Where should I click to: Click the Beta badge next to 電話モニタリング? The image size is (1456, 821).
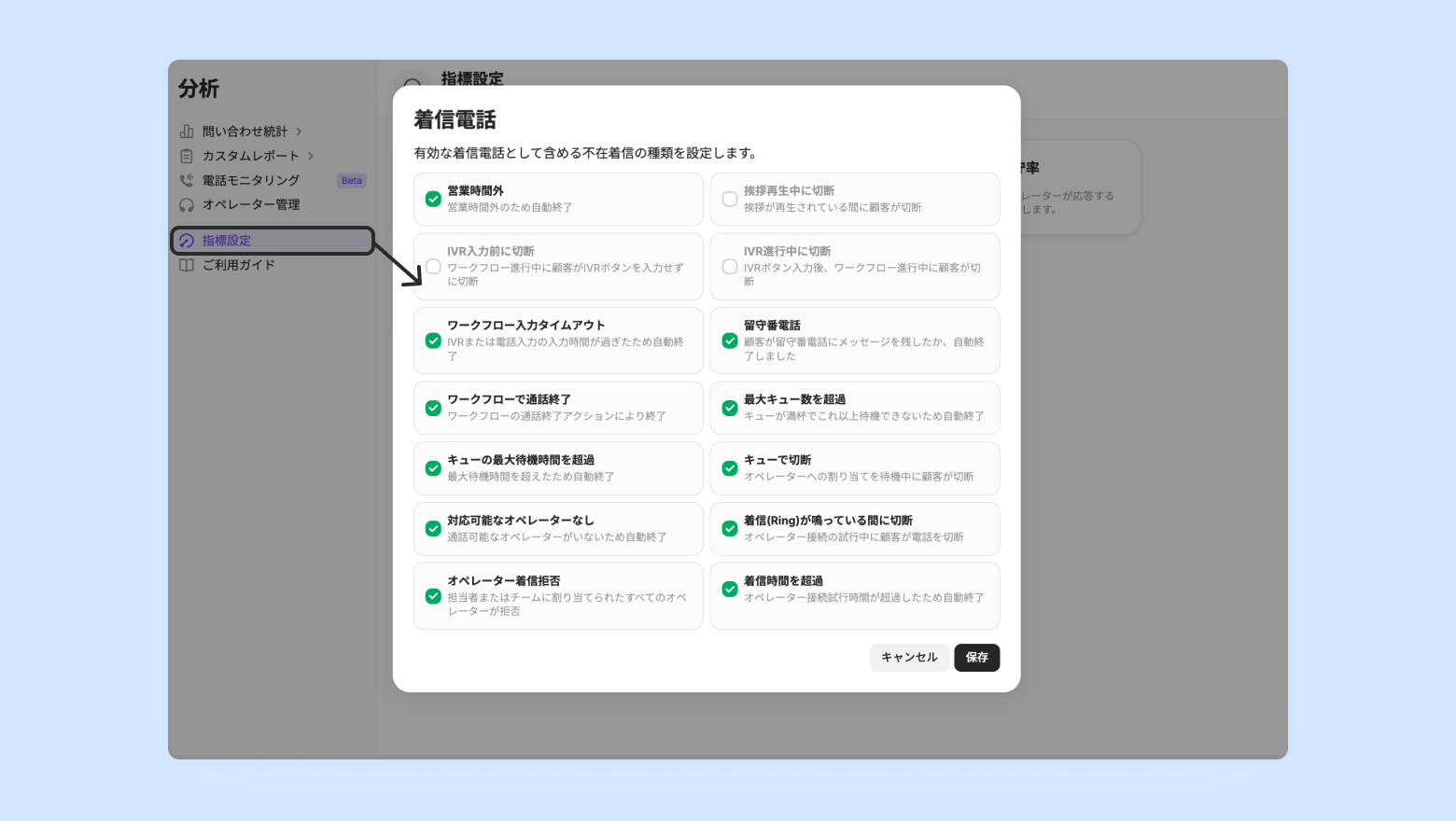[x=352, y=181]
